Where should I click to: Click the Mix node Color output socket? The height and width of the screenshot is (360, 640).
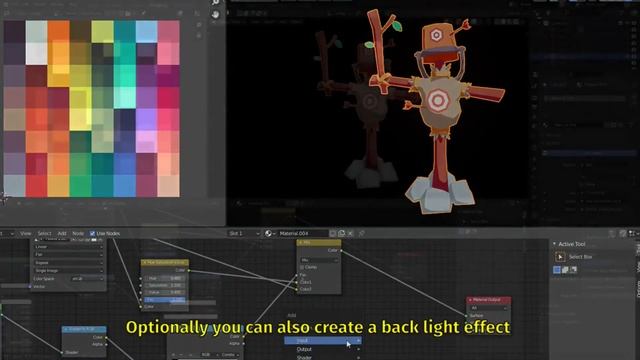coord(341,250)
